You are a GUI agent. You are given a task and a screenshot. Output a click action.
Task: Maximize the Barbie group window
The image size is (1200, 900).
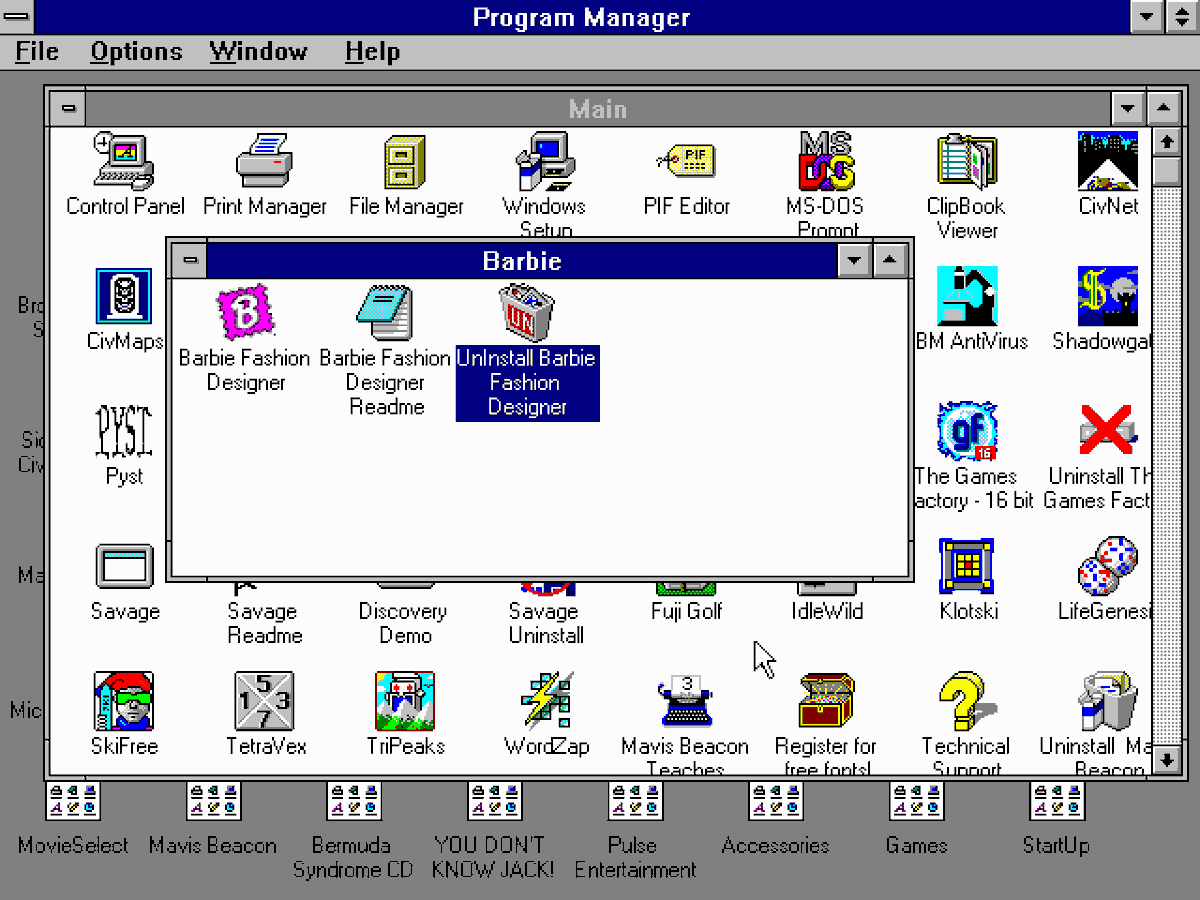890,261
